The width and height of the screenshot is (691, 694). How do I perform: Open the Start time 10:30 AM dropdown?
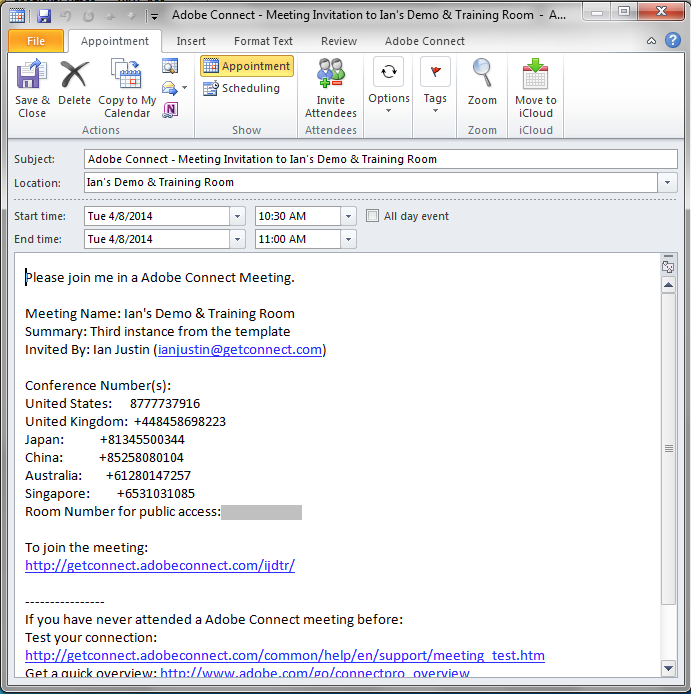[348, 216]
